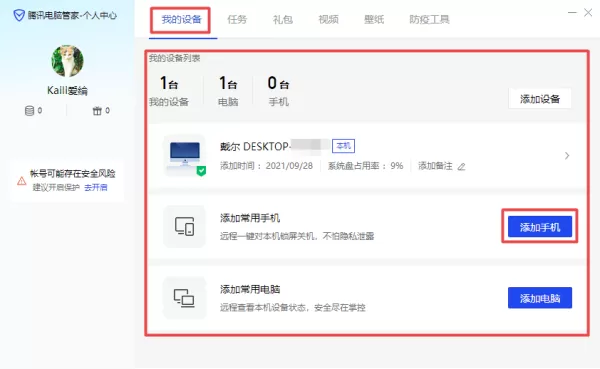Click the 添加设备 button
Viewport: 600px width, 369px height.
(x=540, y=99)
